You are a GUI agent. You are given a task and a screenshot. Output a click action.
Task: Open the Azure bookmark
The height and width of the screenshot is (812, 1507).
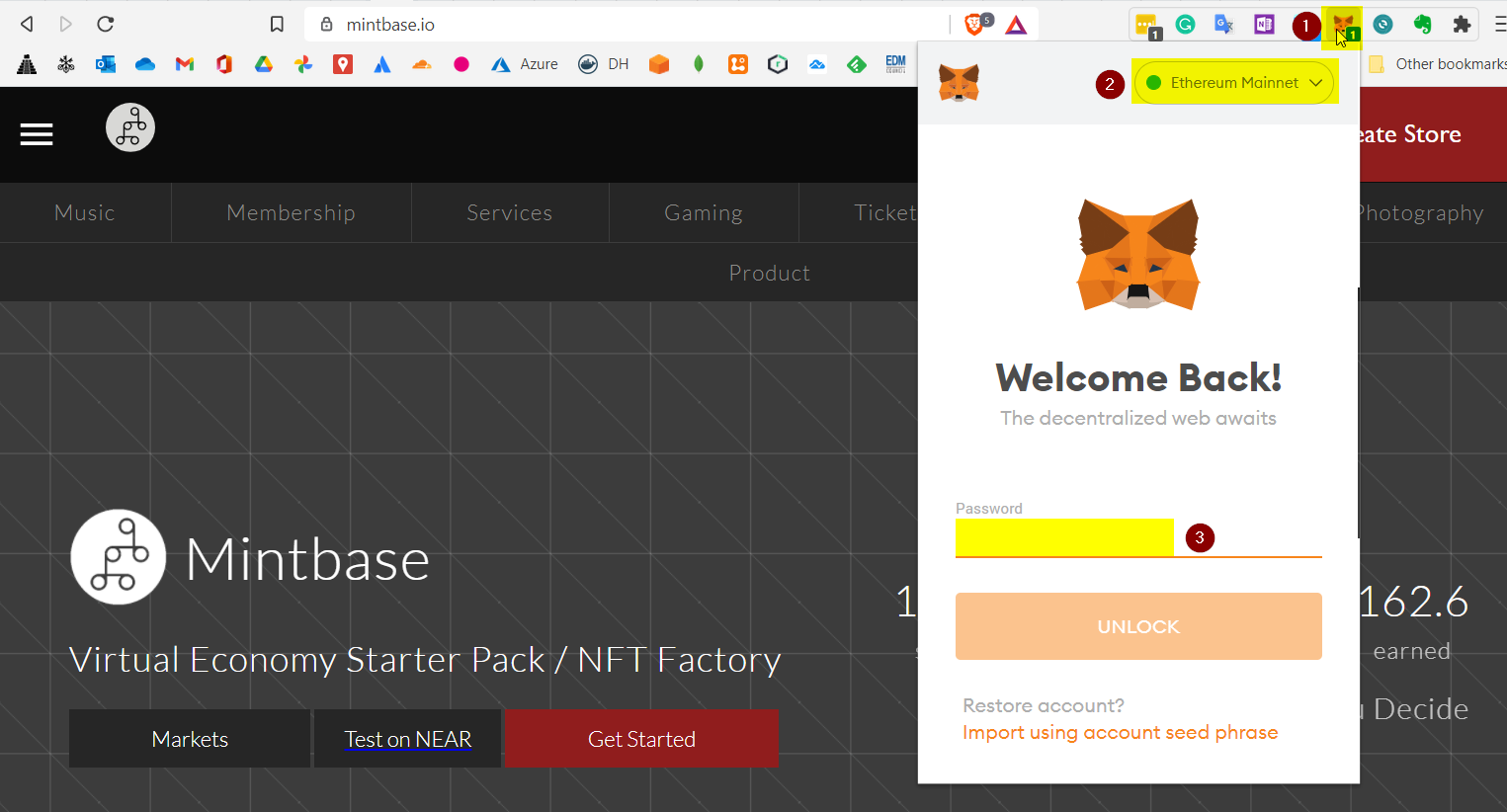pyautogui.click(x=525, y=64)
